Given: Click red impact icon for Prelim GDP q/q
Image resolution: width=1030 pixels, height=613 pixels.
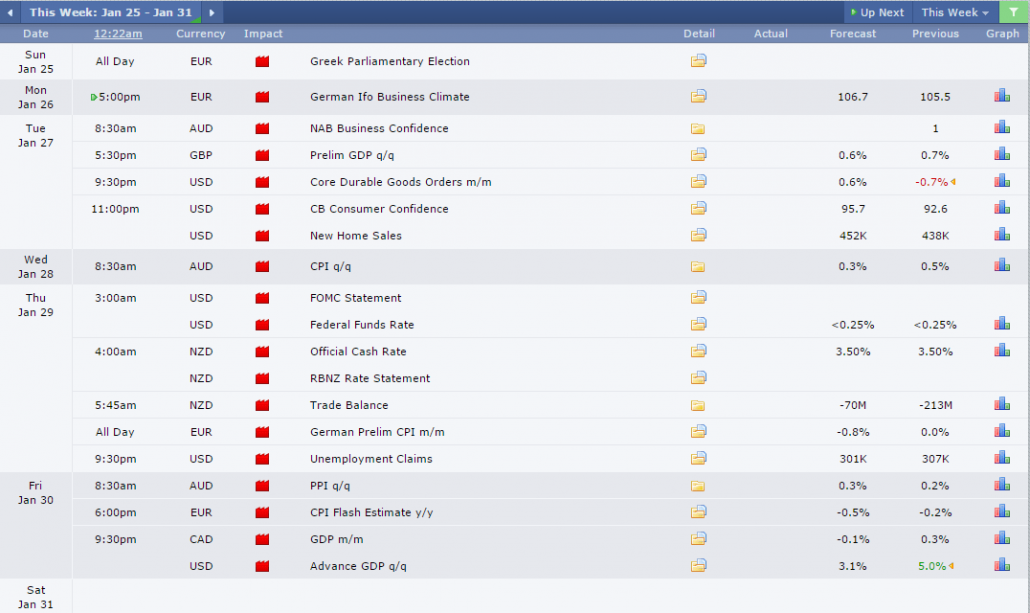Looking at the screenshot, I should 263,155.
